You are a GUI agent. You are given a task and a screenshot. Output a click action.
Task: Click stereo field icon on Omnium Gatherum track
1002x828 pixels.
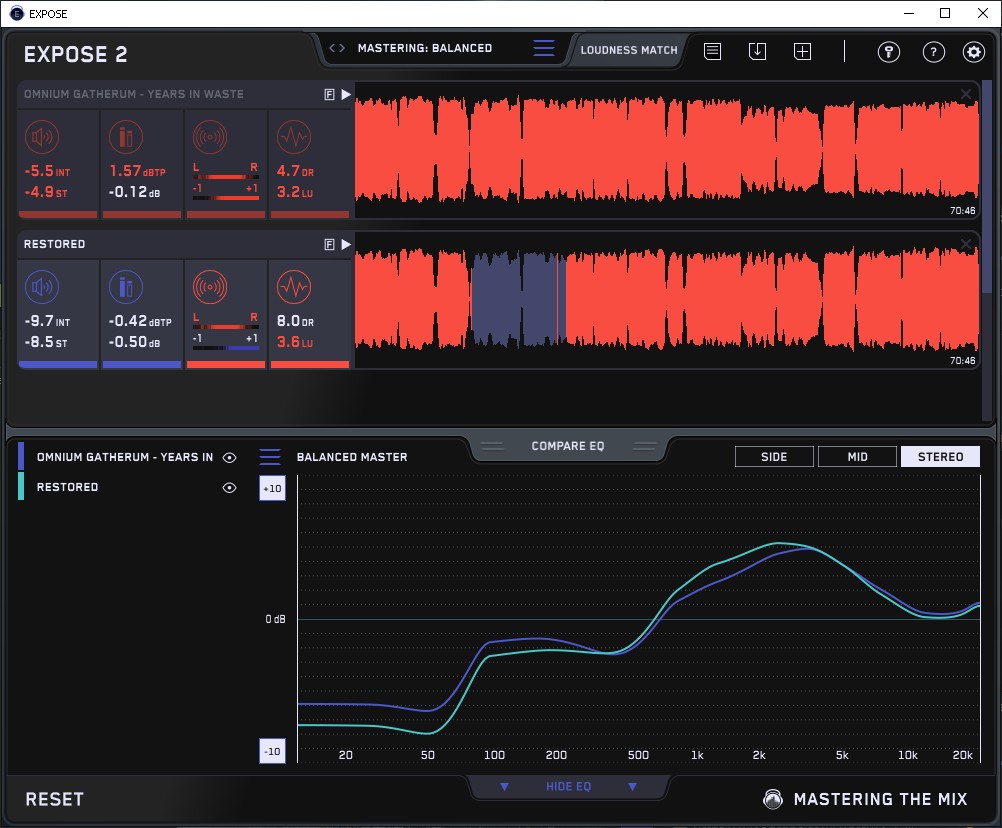(x=210, y=137)
